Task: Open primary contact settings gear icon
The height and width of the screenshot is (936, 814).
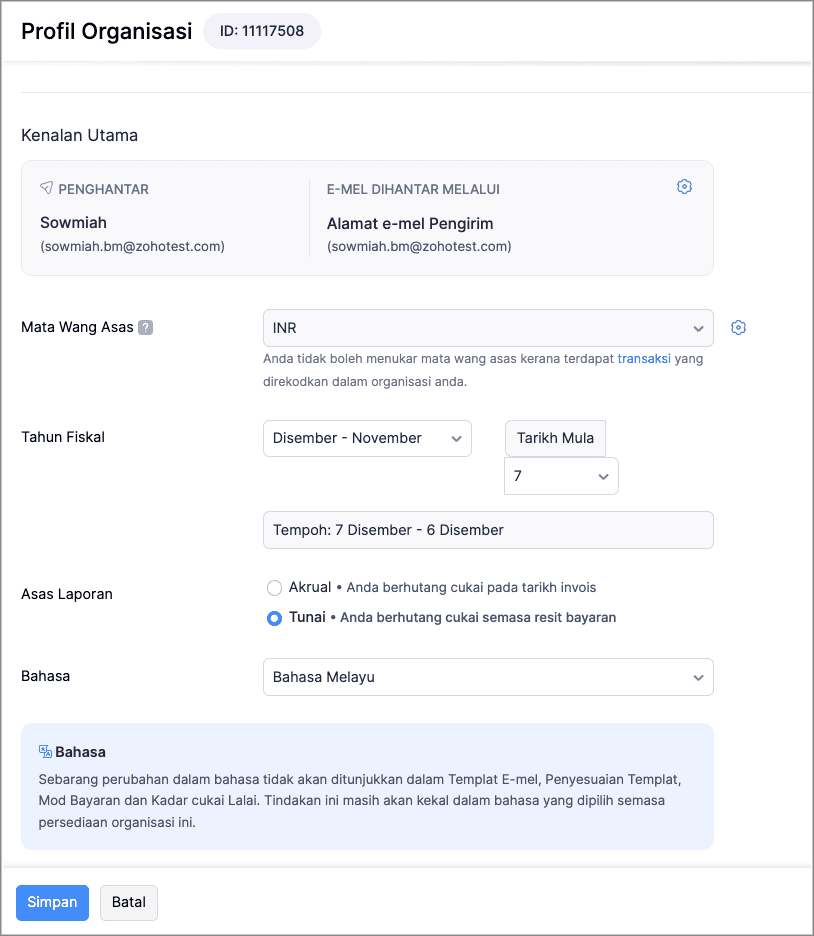Action: click(x=684, y=187)
